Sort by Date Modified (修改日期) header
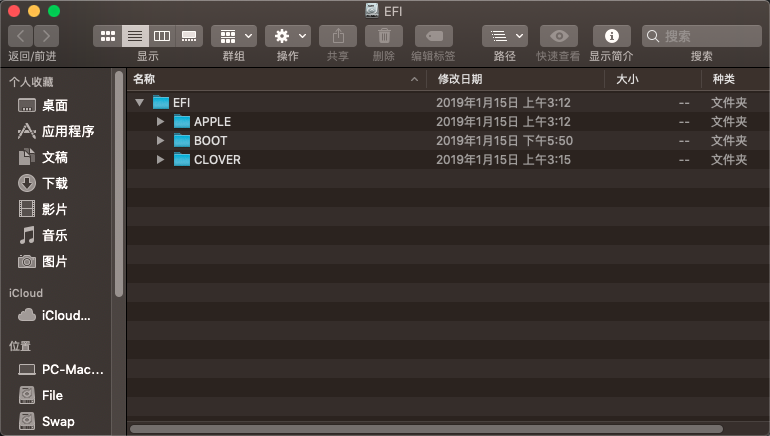Screen dimensions: 770x436 coord(515,79)
